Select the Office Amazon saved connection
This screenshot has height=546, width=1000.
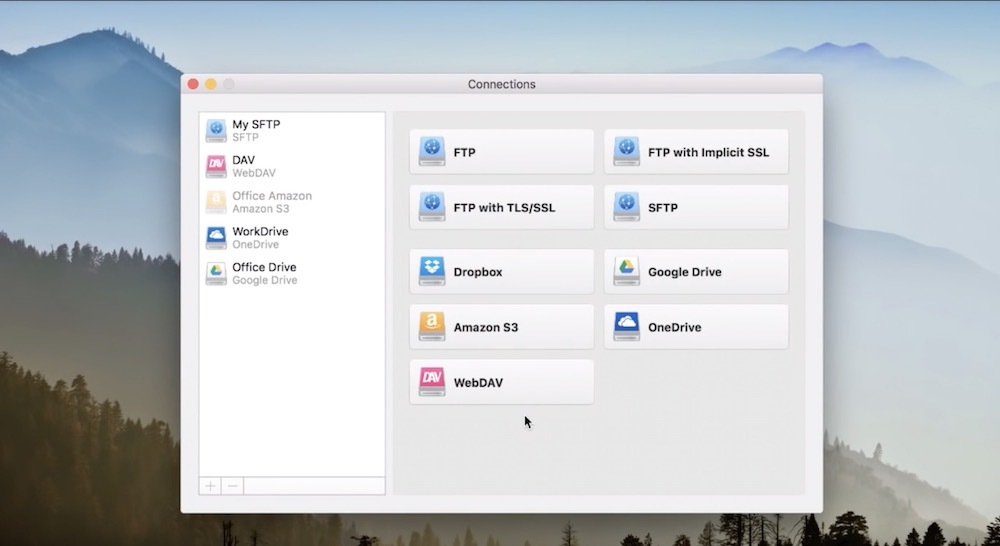coord(271,202)
